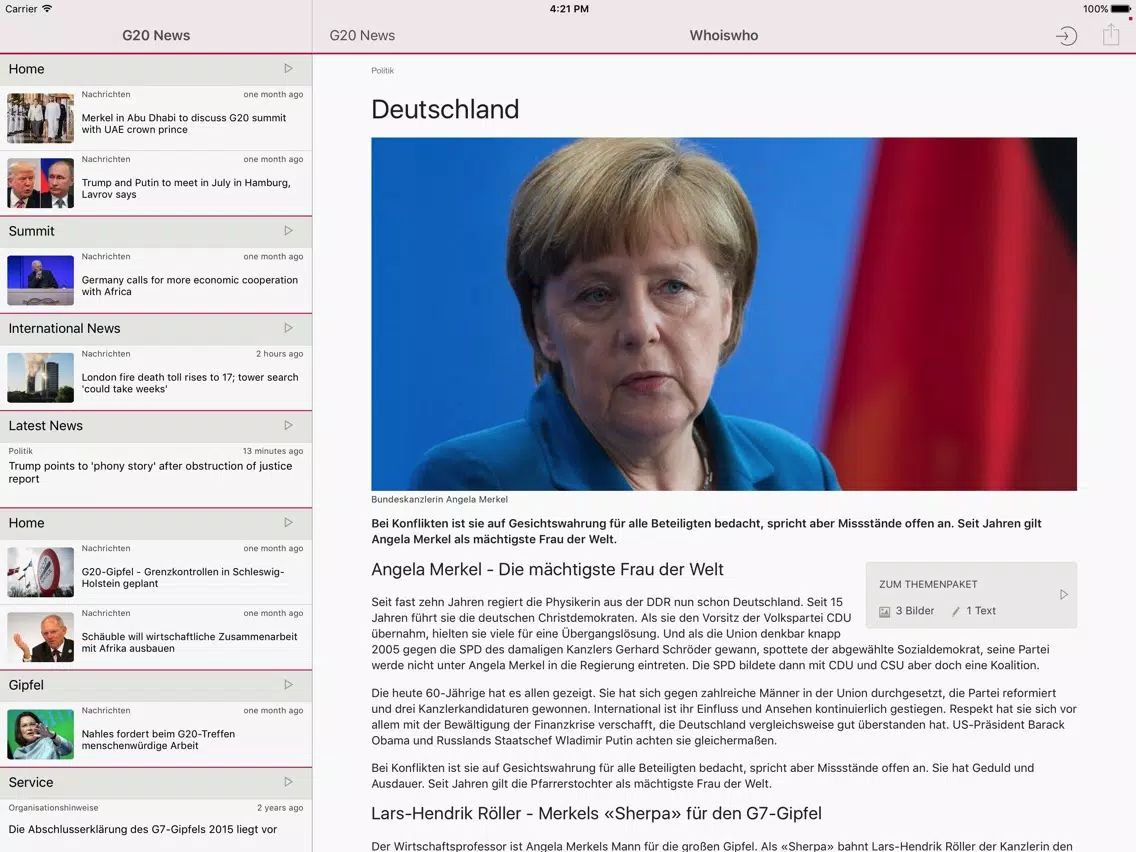This screenshot has height=852, width=1136.
Task: Click the '2 hours ago' timestamp
Action: point(280,354)
